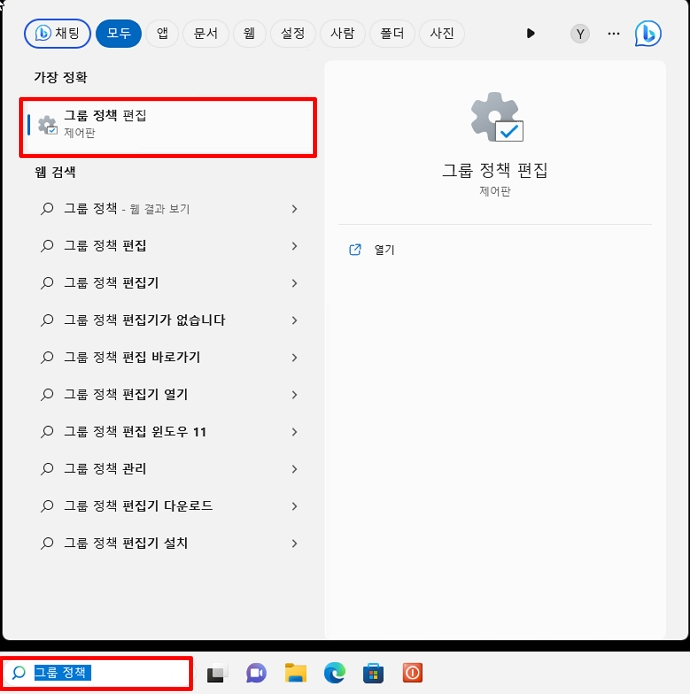Expand chevron for 편집기 다운로드 suggestion
The image size is (690, 694).
click(294, 506)
